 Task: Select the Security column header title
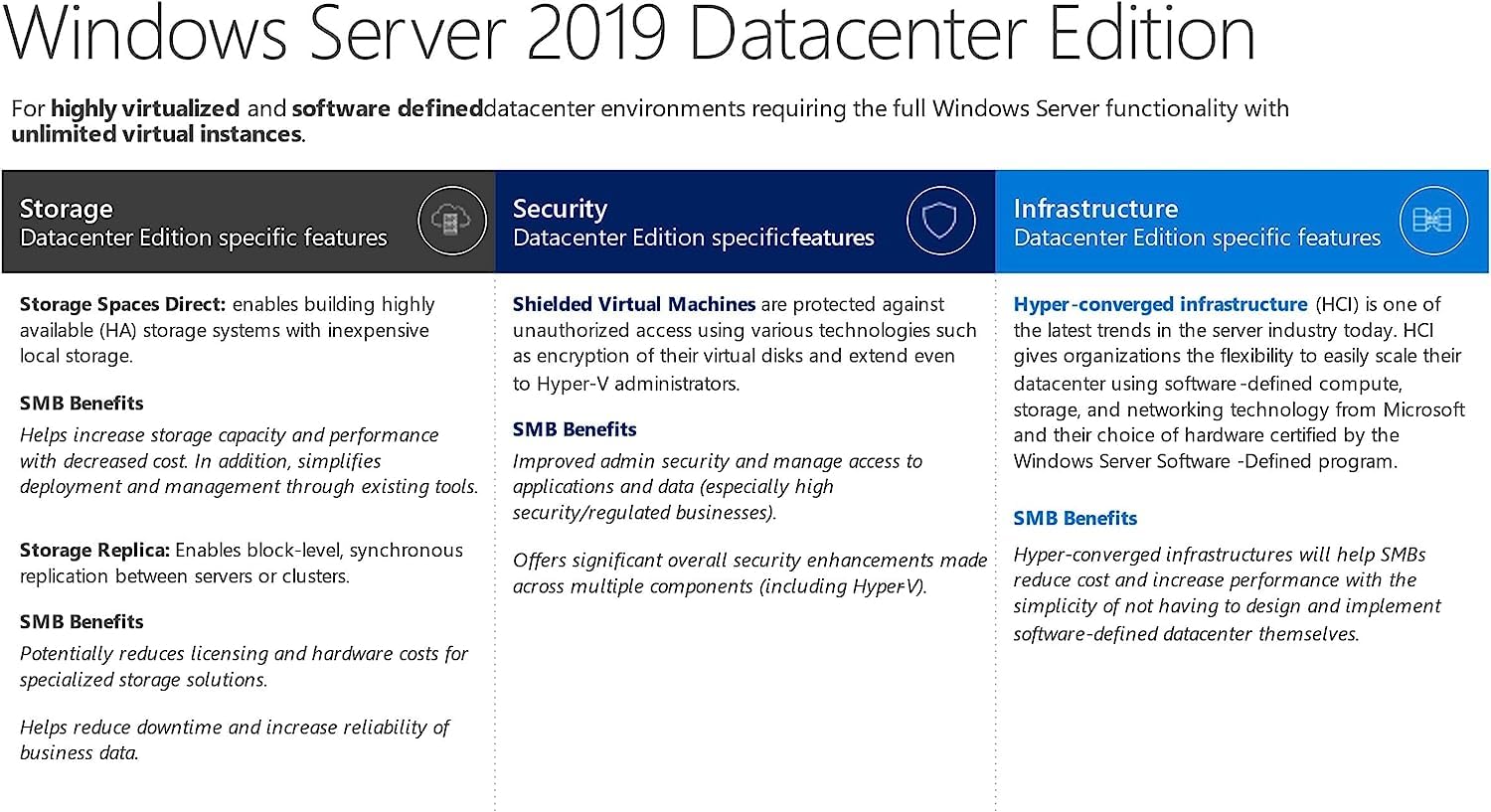point(560,209)
